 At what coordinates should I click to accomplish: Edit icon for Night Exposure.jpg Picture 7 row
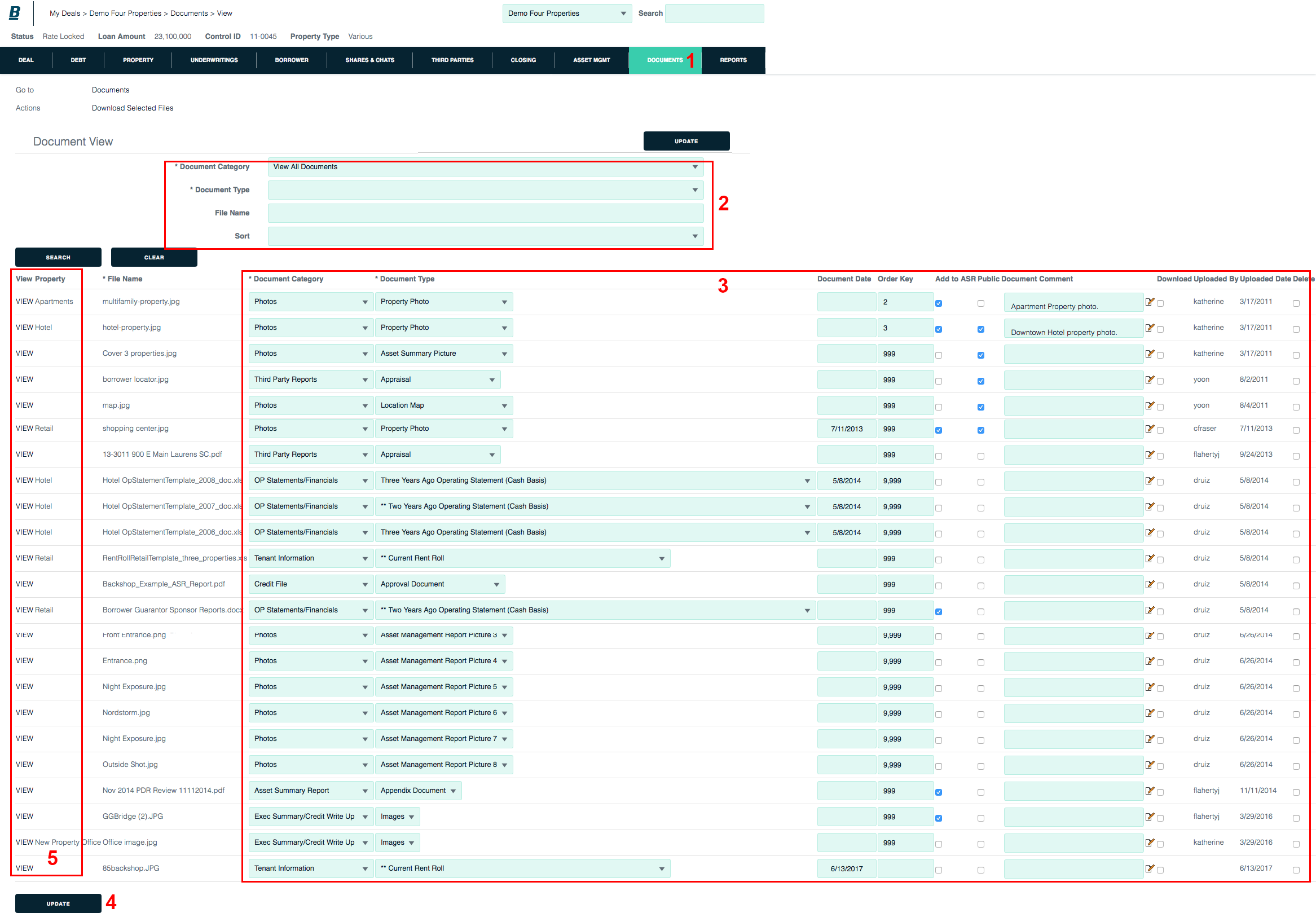pos(1150,739)
